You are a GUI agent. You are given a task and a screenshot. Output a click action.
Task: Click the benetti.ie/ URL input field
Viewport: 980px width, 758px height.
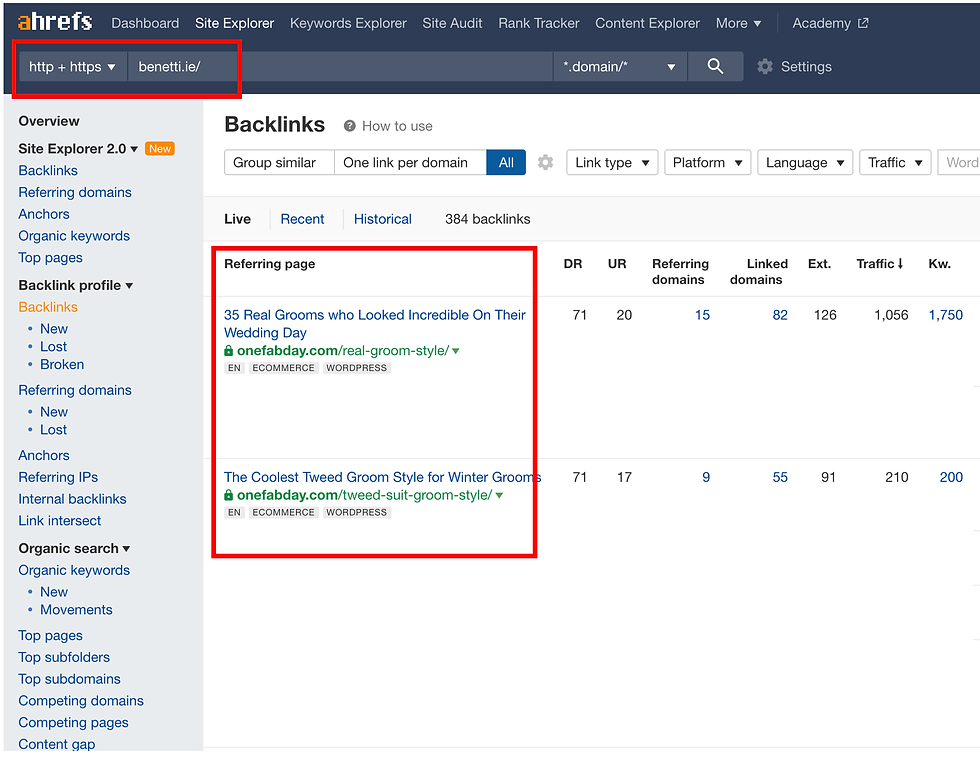pos(340,66)
